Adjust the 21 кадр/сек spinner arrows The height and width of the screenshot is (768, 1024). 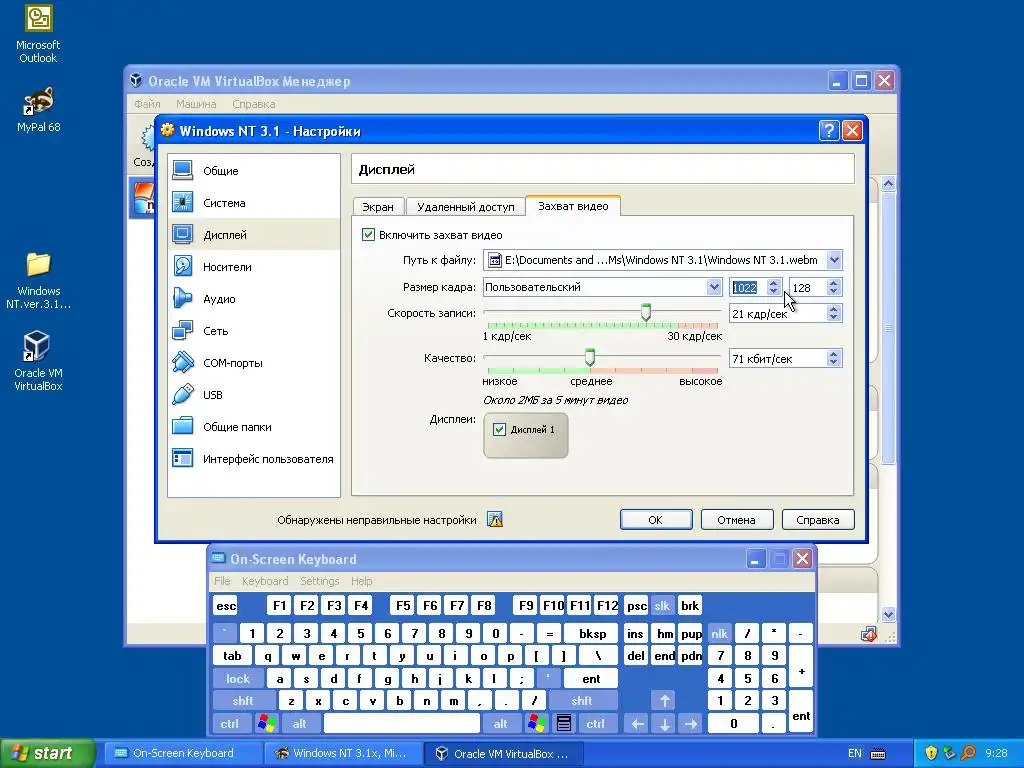point(833,313)
